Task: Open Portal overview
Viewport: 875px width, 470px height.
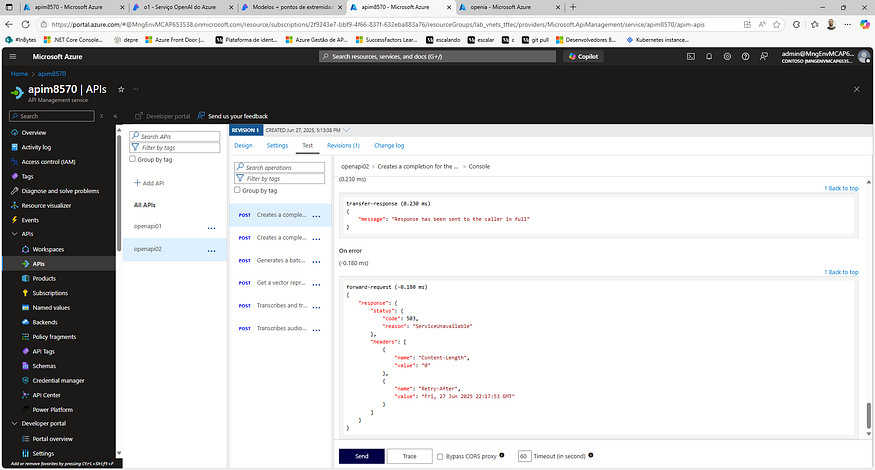Action: [x=52, y=439]
